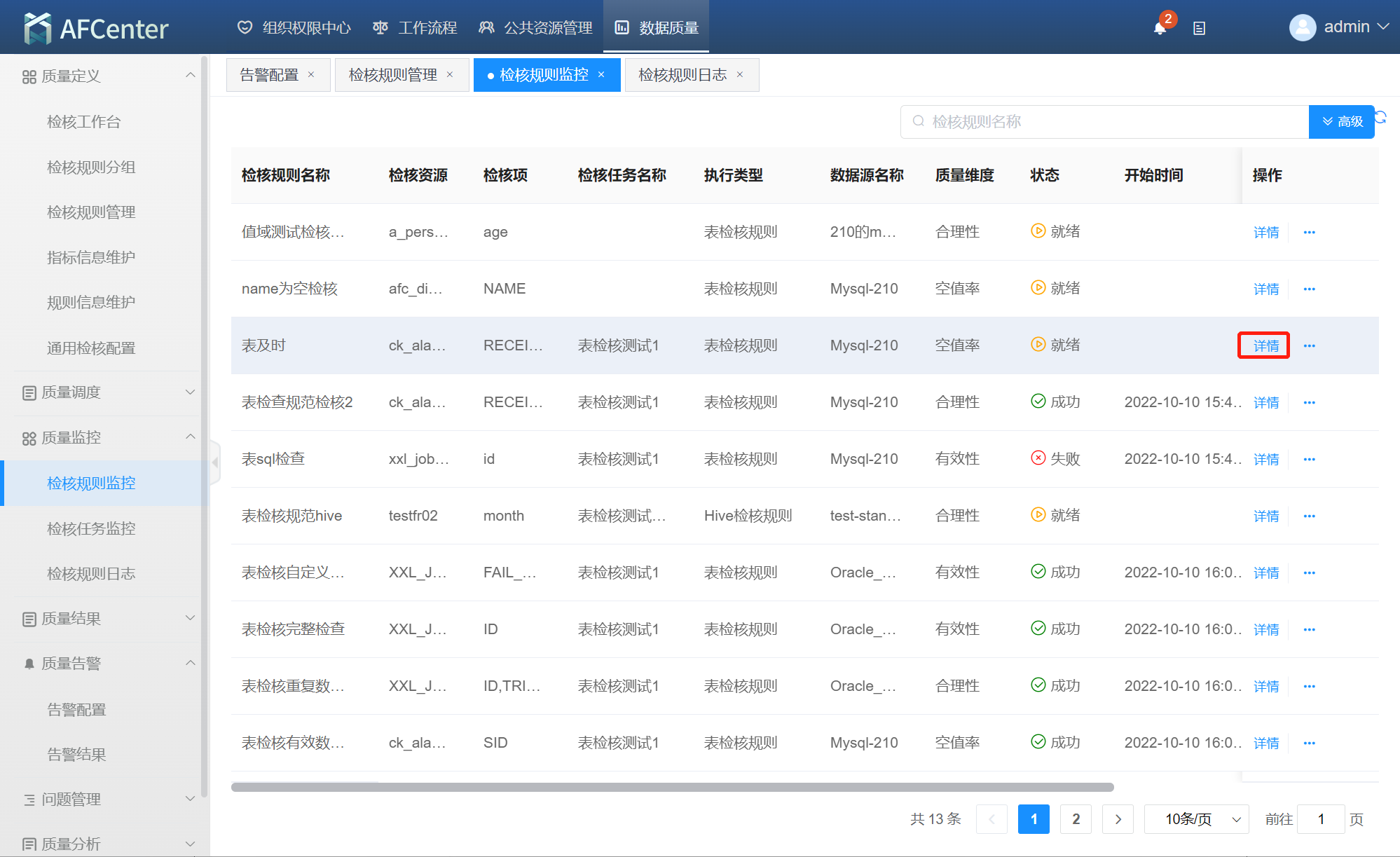Click 详情 link for 表及时 row
This screenshot has height=857, width=1400.
tap(1265, 346)
